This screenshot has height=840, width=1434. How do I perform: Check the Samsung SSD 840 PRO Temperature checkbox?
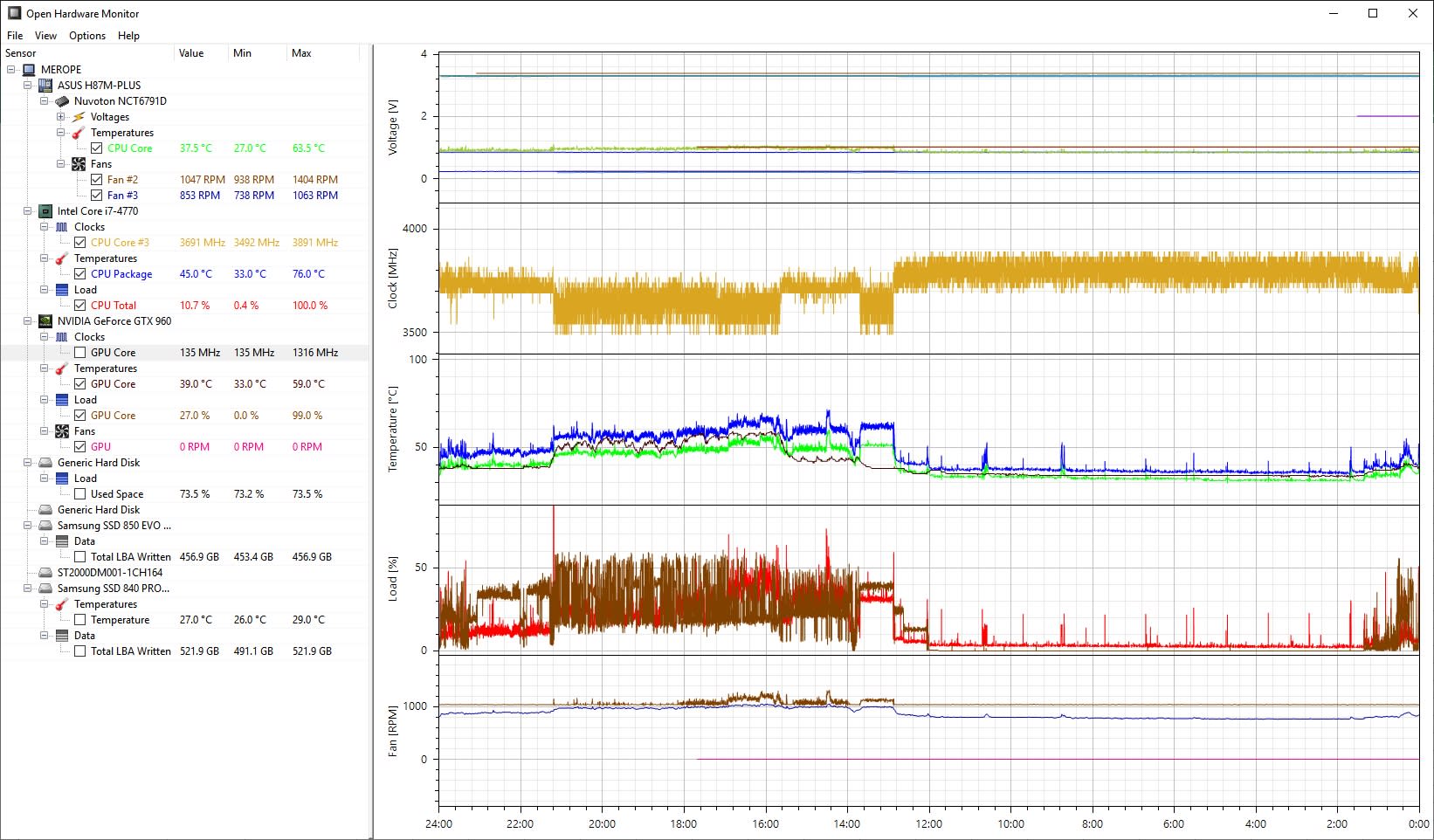(x=80, y=620)
